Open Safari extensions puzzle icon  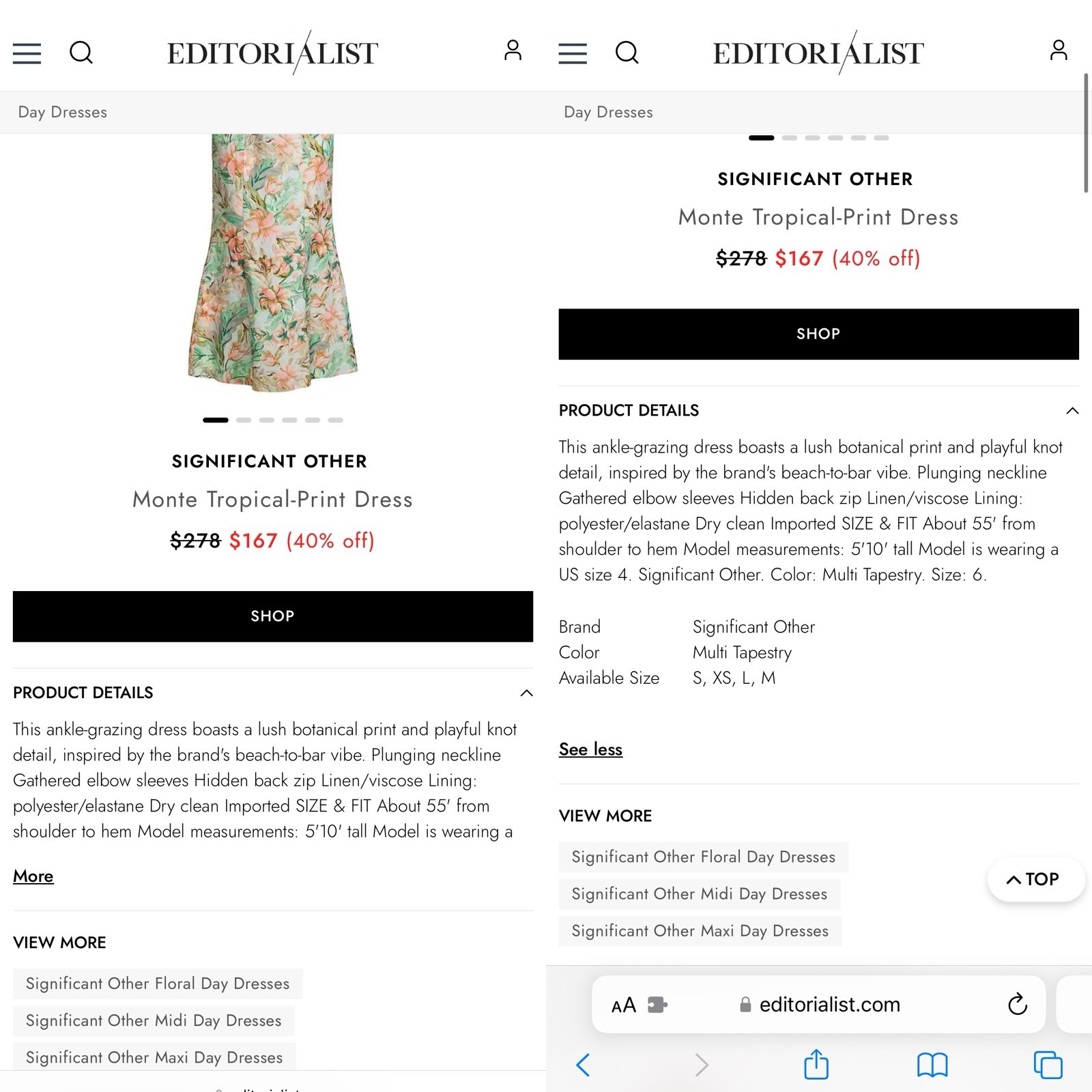pyautogui.click(x=657, y=1005)
